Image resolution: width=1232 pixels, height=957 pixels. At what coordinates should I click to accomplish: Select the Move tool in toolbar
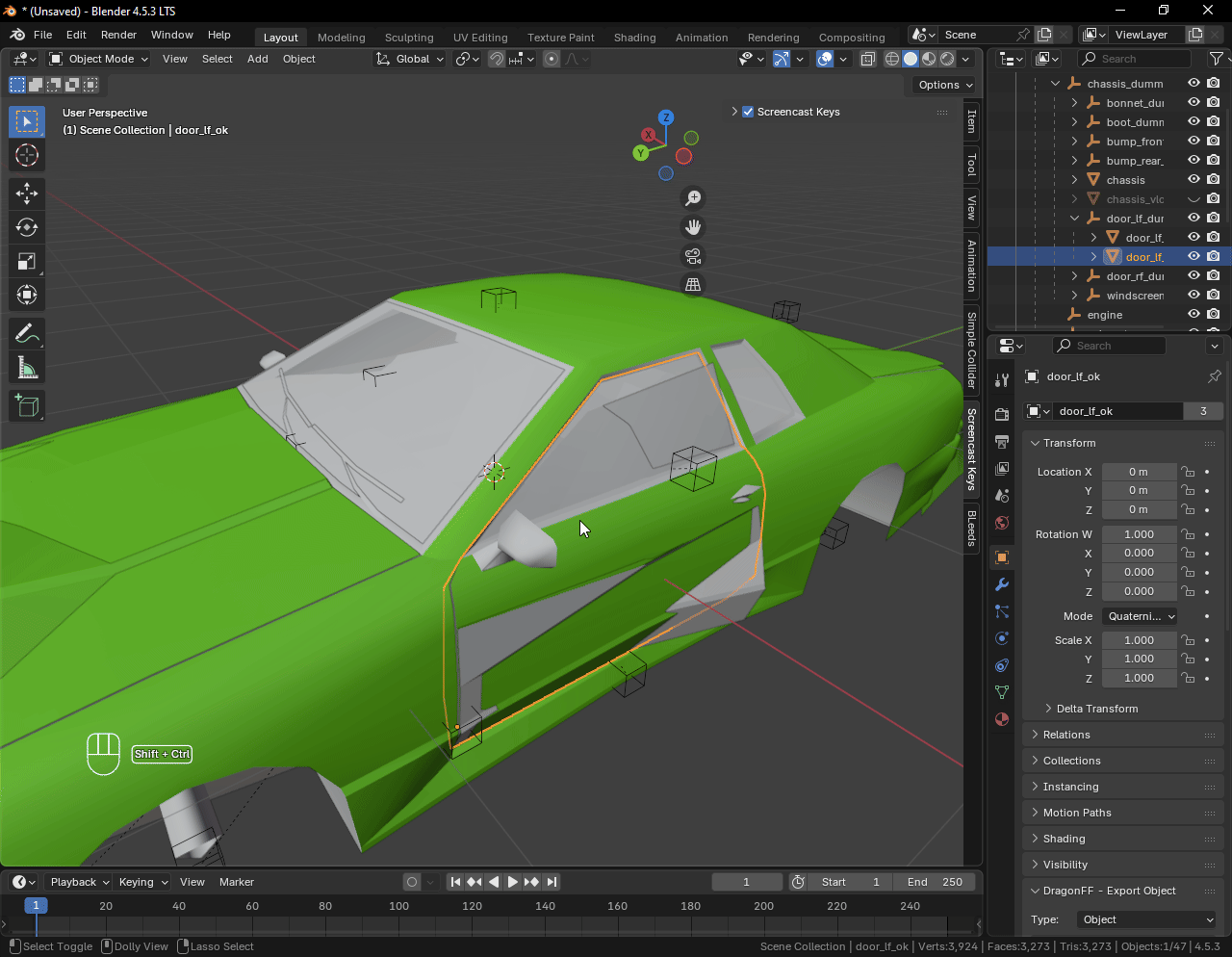pyautogui.click(x=27, y=194)
